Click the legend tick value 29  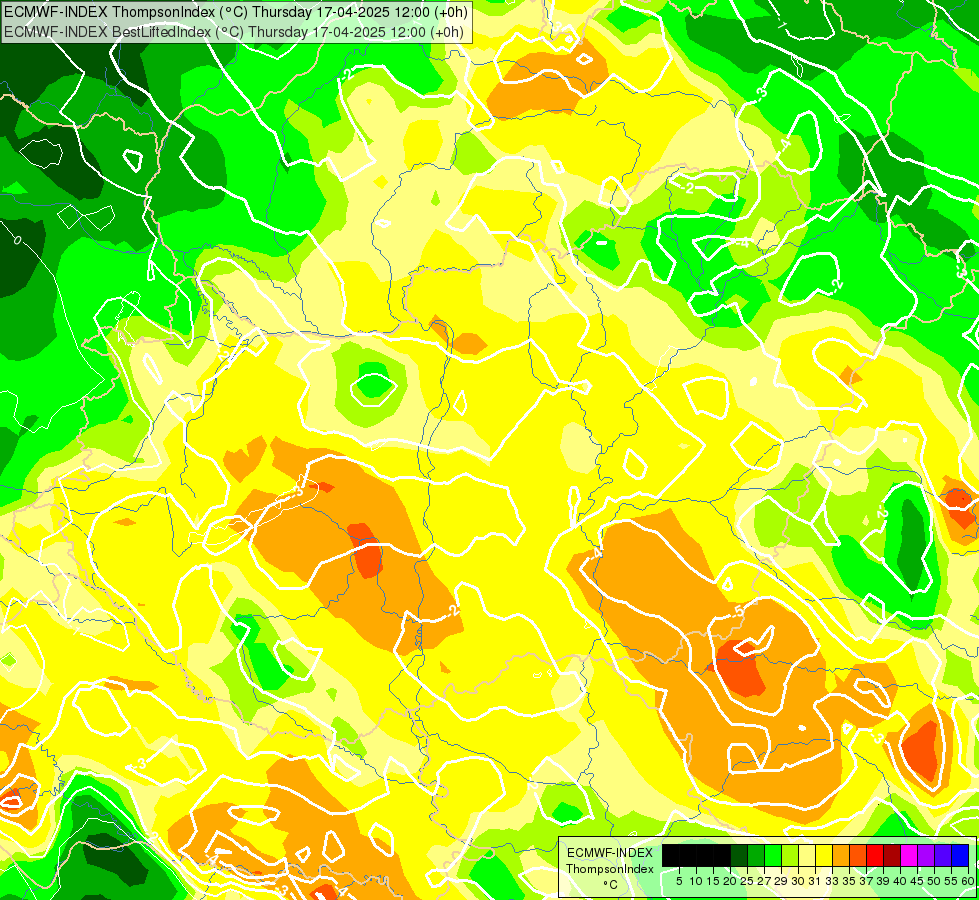pyautogui.click(x=782, y=881)
